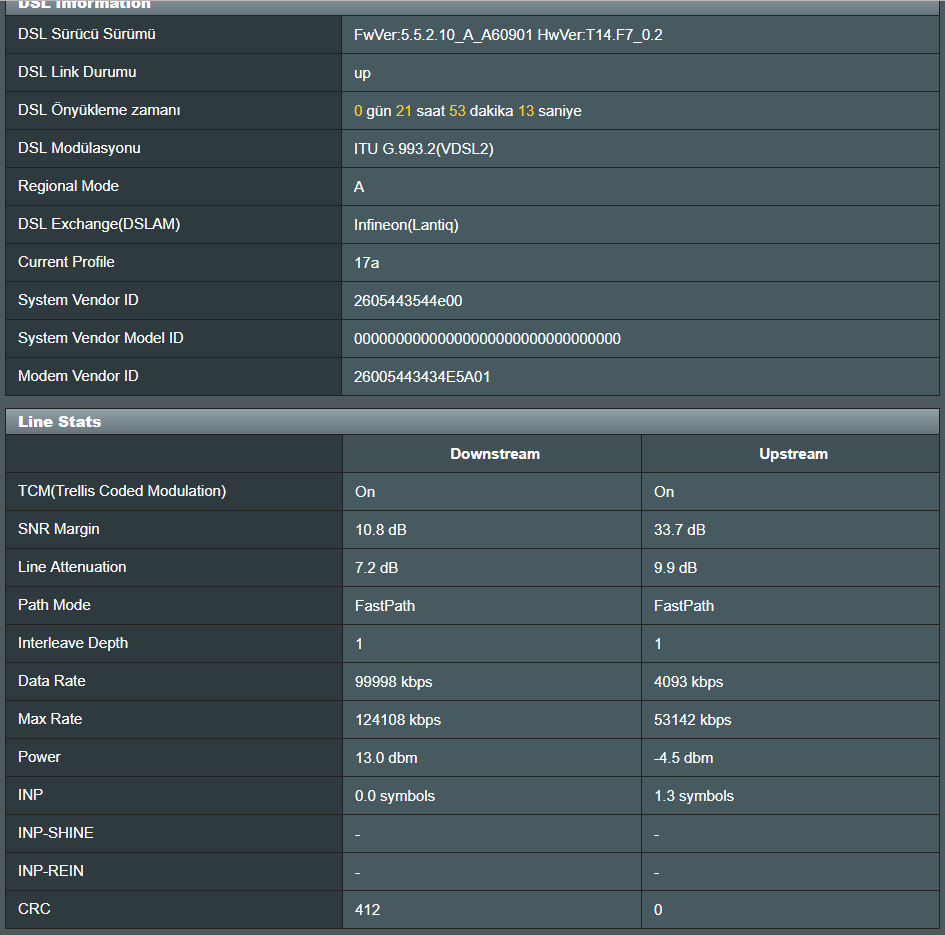
Task: Click the Infineon(Lantiq) DSLAM value
Action: pos(406,225)
